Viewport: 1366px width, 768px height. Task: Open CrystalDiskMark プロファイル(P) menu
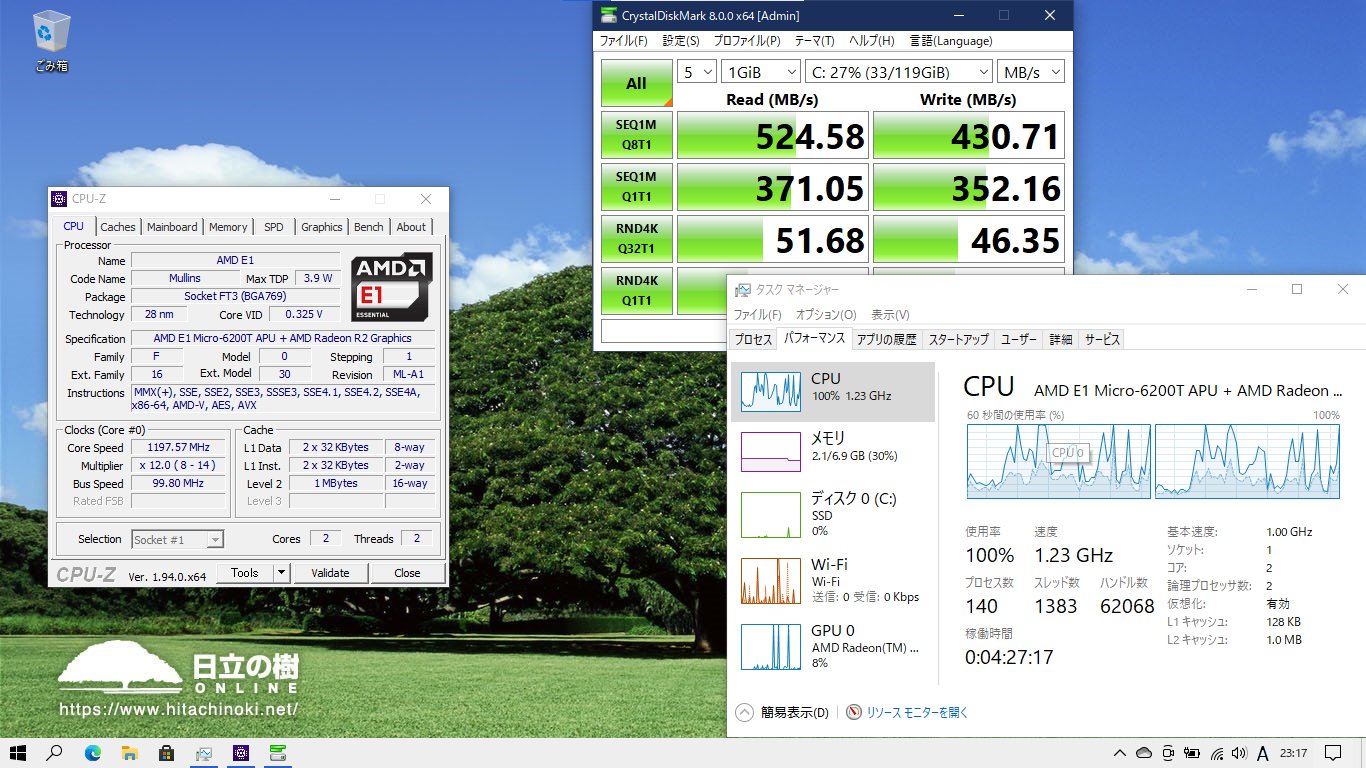tap(747, 41)
